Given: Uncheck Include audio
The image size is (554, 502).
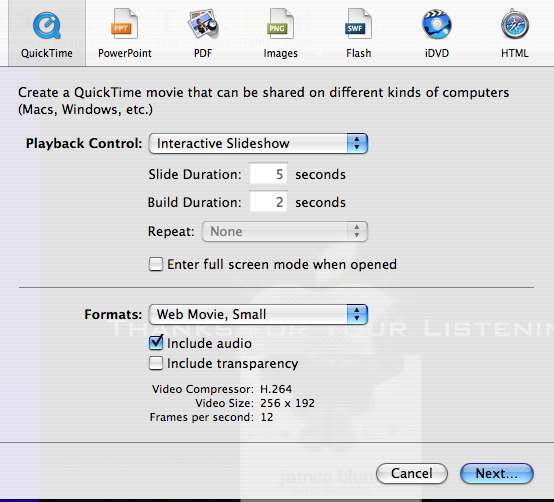Looking at the screenshot, I should point(156,343).
